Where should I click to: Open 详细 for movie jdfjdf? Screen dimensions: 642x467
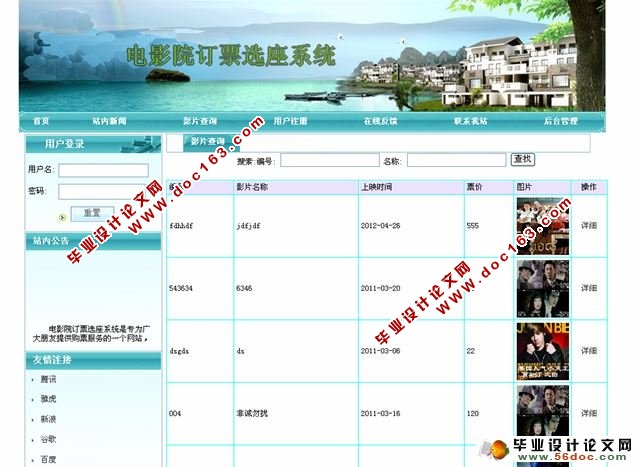[x=589, y=226]
